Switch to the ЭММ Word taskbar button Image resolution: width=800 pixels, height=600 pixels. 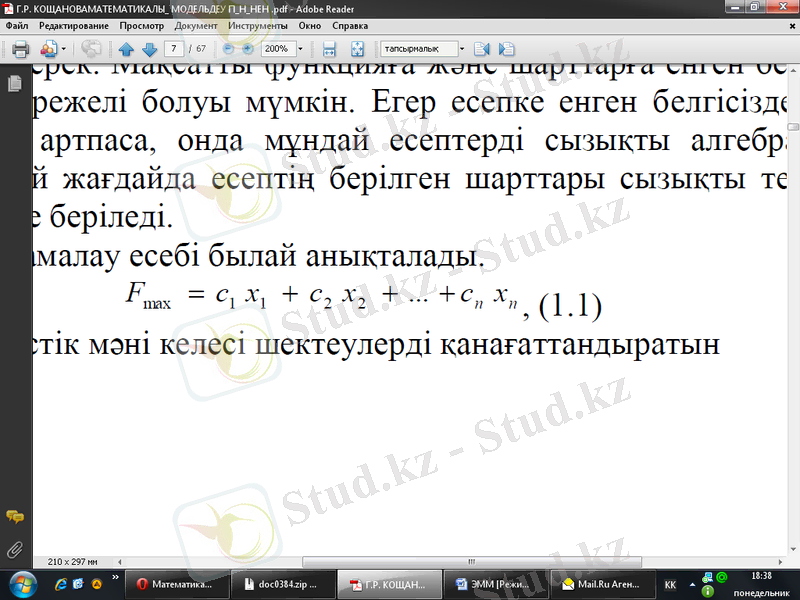(496, 585)
